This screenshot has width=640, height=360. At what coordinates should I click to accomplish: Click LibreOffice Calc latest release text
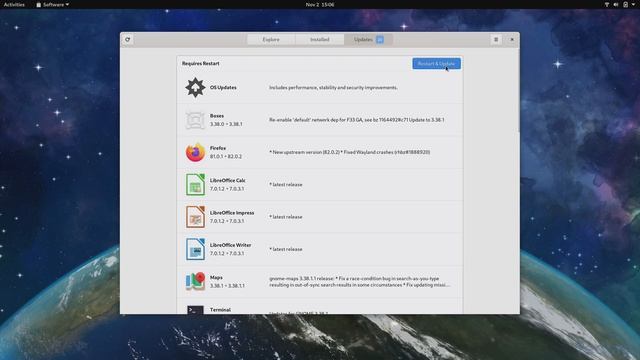coord(286,184)
